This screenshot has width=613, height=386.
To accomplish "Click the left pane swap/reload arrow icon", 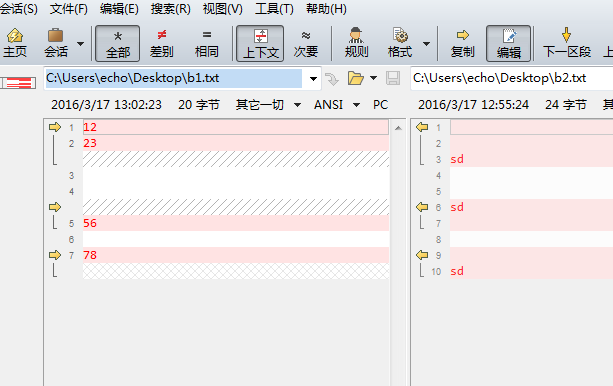I will tap(332, 79).
